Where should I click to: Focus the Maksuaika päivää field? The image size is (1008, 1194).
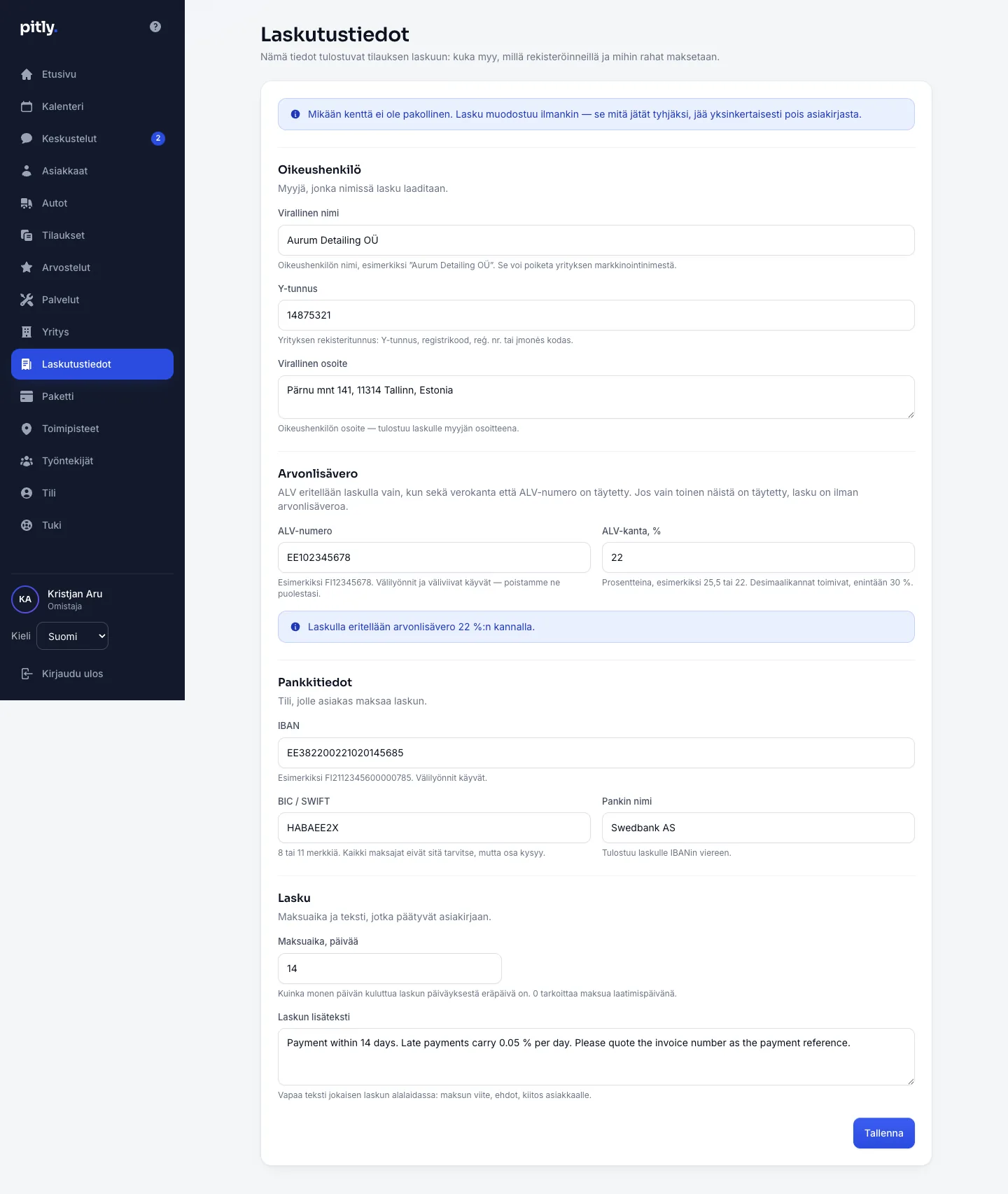(390, 969)
